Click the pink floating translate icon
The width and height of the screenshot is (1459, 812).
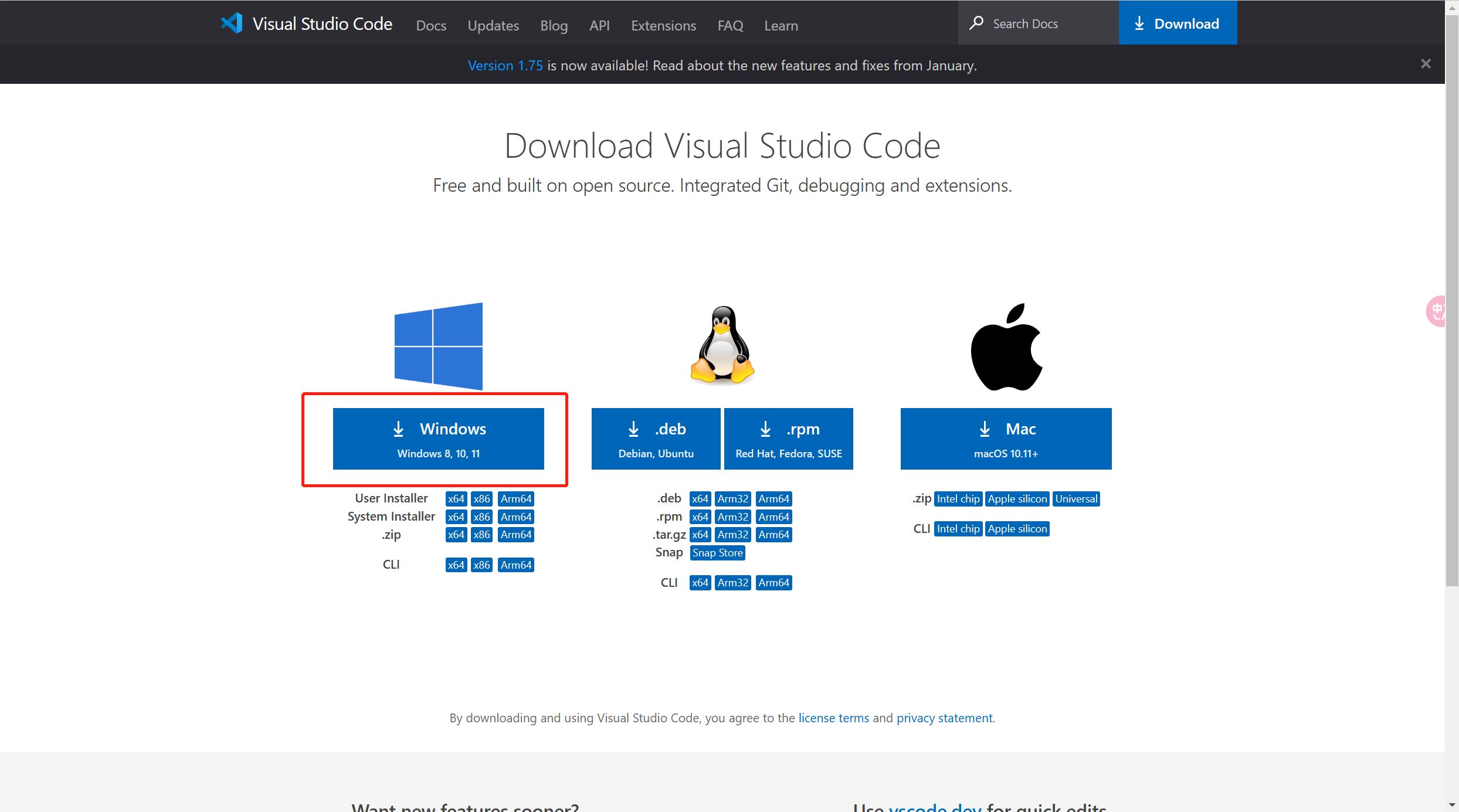1437,311
